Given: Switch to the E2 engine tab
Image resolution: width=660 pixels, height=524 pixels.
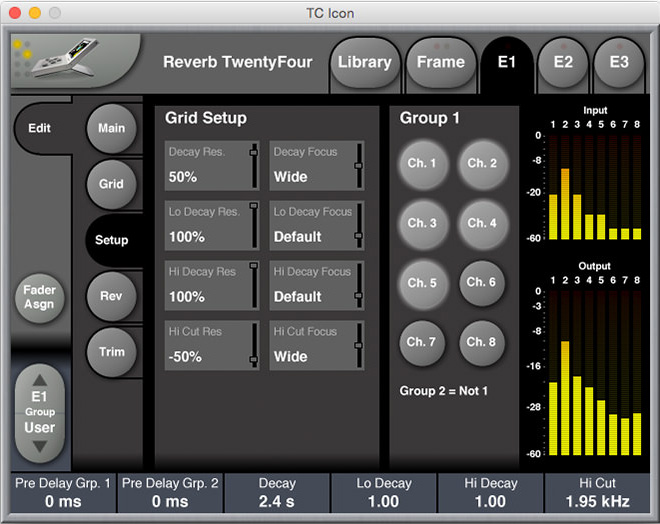Looking at the screenshot, I should coord(563,62).
